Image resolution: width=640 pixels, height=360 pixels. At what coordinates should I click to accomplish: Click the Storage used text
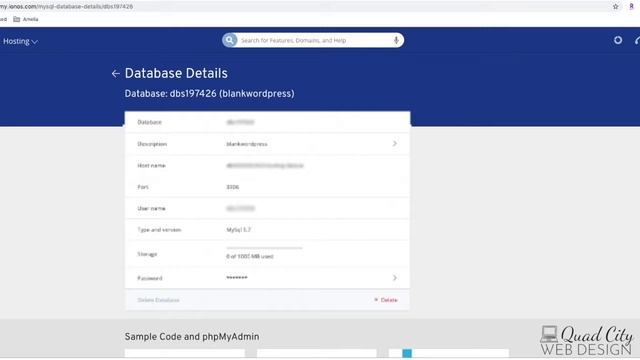point(250,256)
